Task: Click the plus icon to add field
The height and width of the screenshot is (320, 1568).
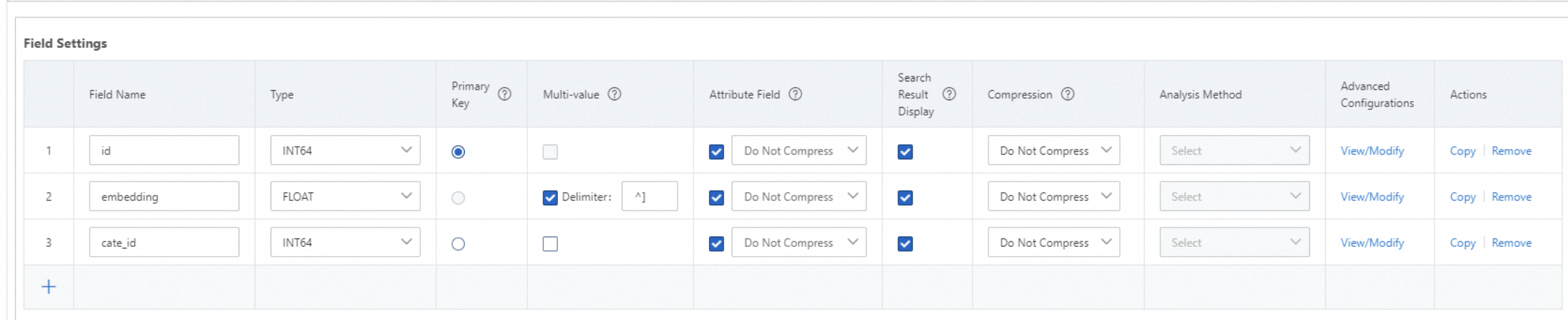Action: [49, 287]
